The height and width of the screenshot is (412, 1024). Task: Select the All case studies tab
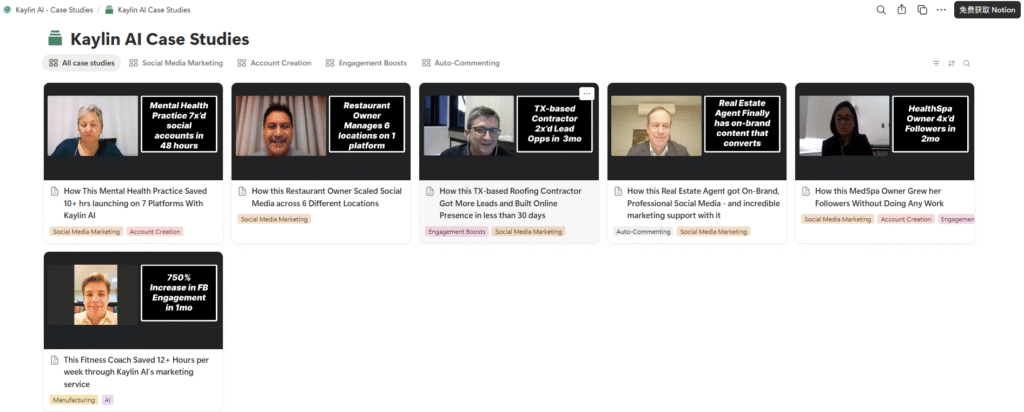(x=82, y=63)
